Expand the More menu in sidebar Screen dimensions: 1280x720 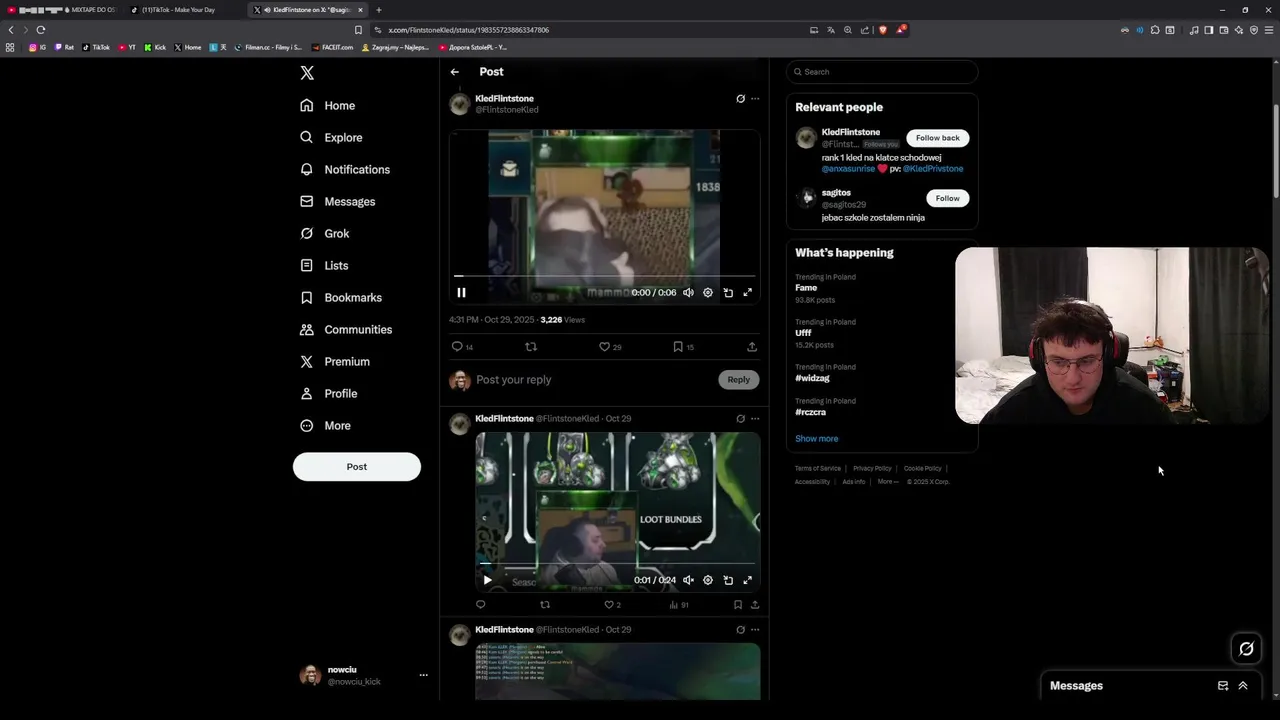(325, 425)
